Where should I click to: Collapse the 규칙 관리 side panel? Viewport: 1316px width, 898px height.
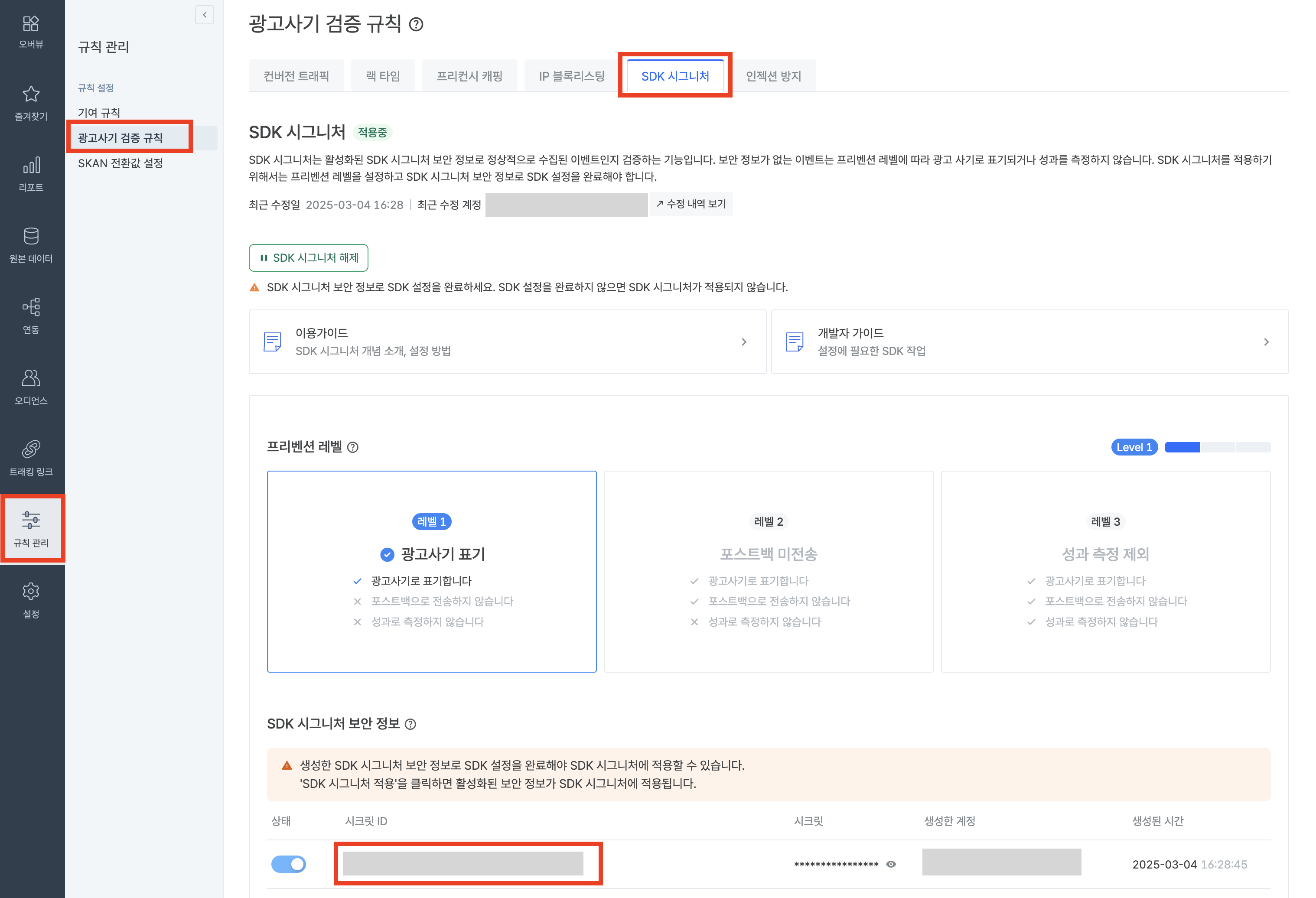coord(205,15)
